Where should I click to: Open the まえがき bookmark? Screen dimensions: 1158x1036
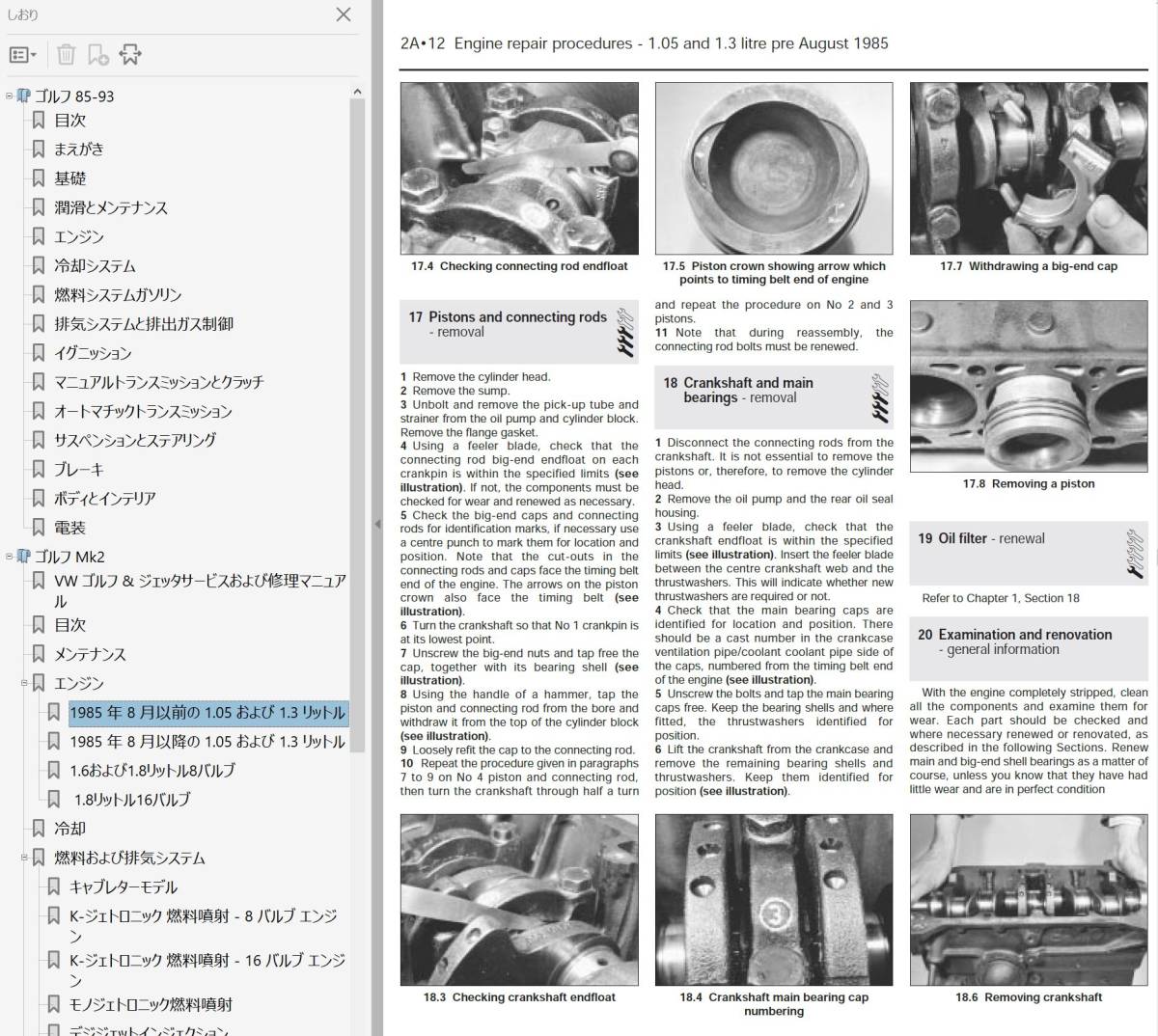coord(79,150)
